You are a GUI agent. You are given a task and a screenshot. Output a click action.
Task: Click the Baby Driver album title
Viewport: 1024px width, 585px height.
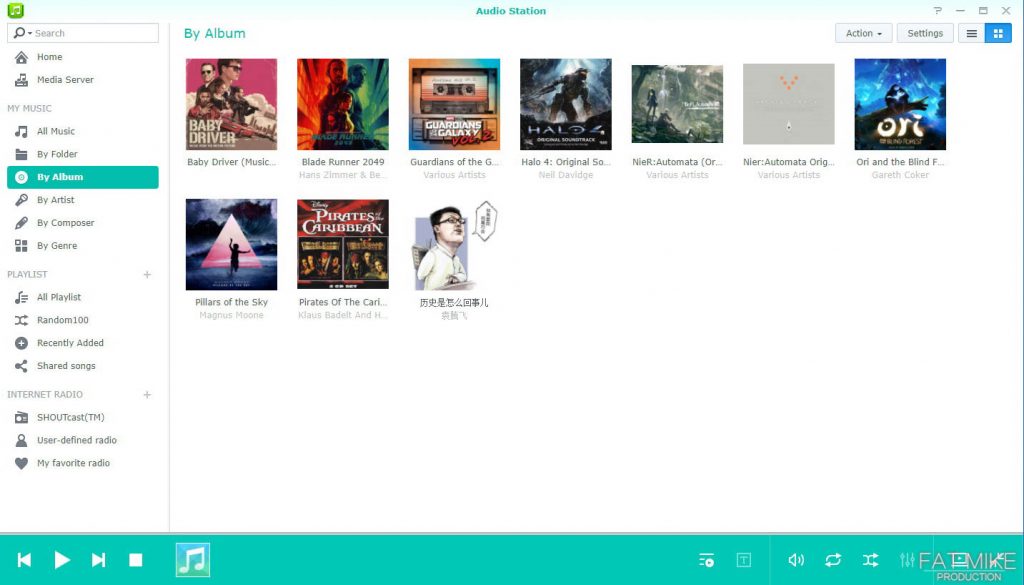pos(231,162)
